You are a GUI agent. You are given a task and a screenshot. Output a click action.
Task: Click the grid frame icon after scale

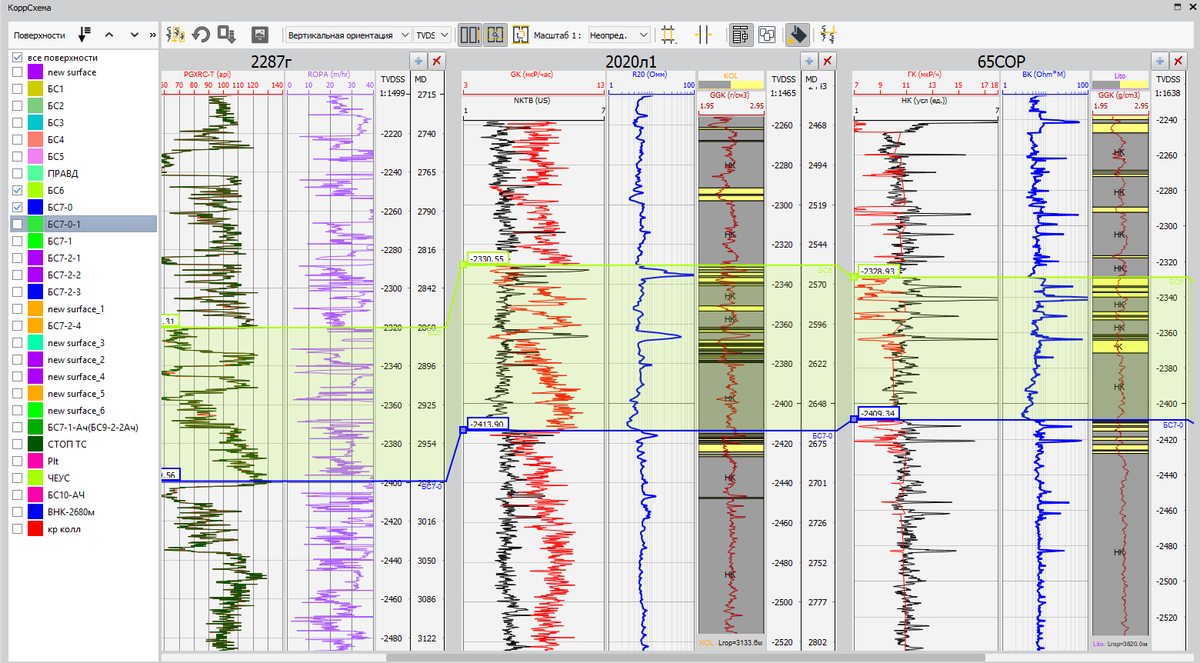(x=669, y=34)
